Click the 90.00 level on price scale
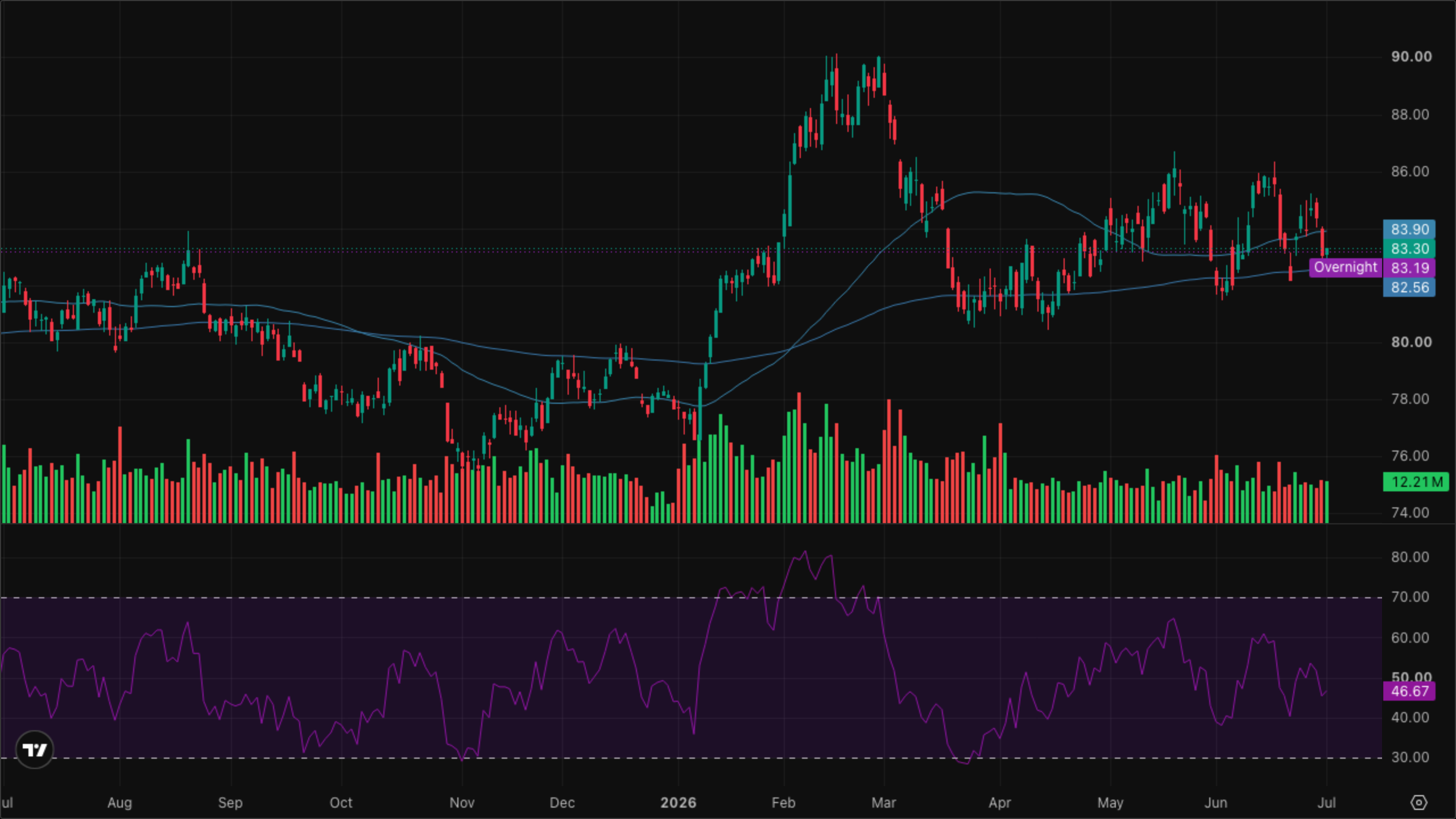 [1411, 56]
